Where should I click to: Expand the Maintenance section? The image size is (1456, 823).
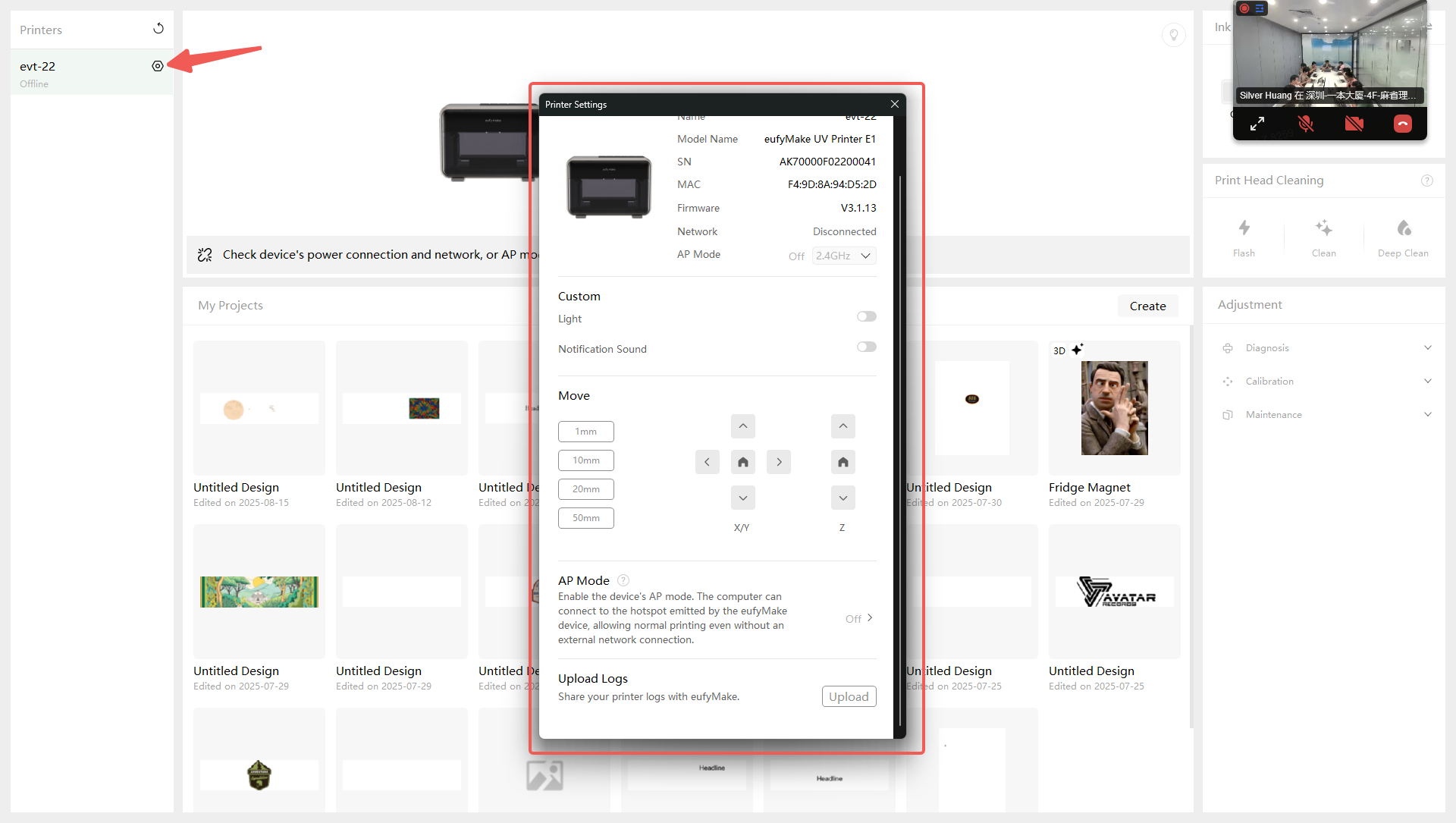[x=1428, y=415]
